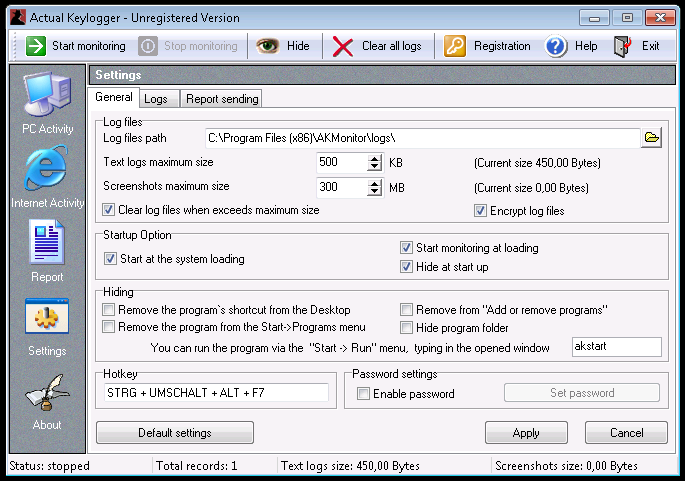This screenshot has height=481, width=685.
Task: Browse for log files path folder
Action: (651, 138)
